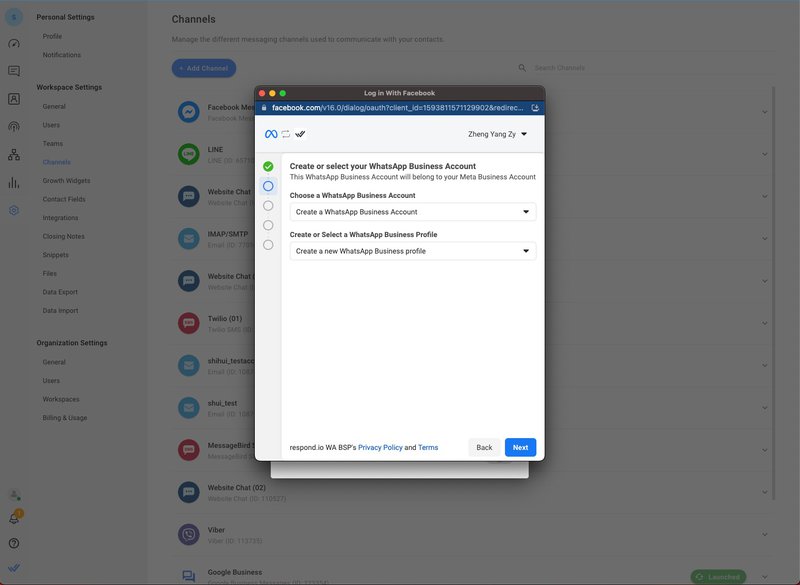Click the Back button in dialog
The height and width of the screenshot is (585, 800).
tap(484, 447)
